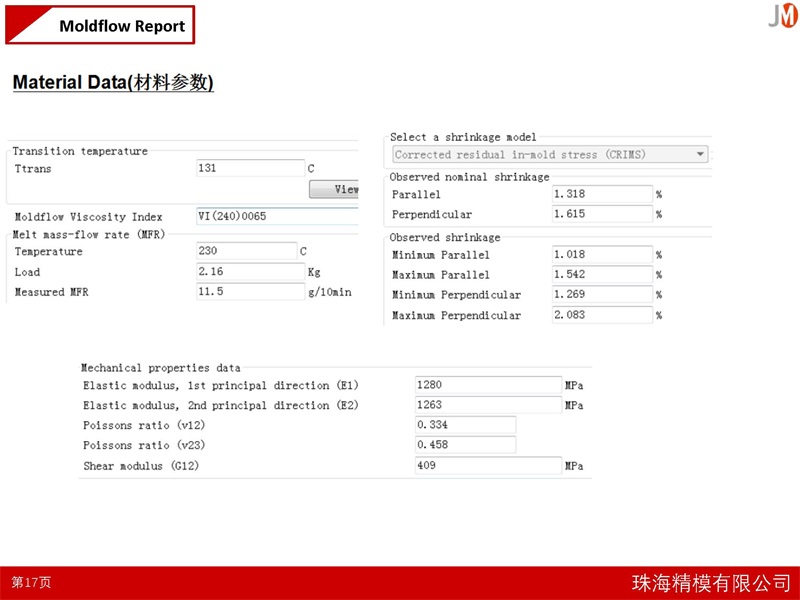Open the shrinkage model dropdown (CRIMS)

pos(550,155)
